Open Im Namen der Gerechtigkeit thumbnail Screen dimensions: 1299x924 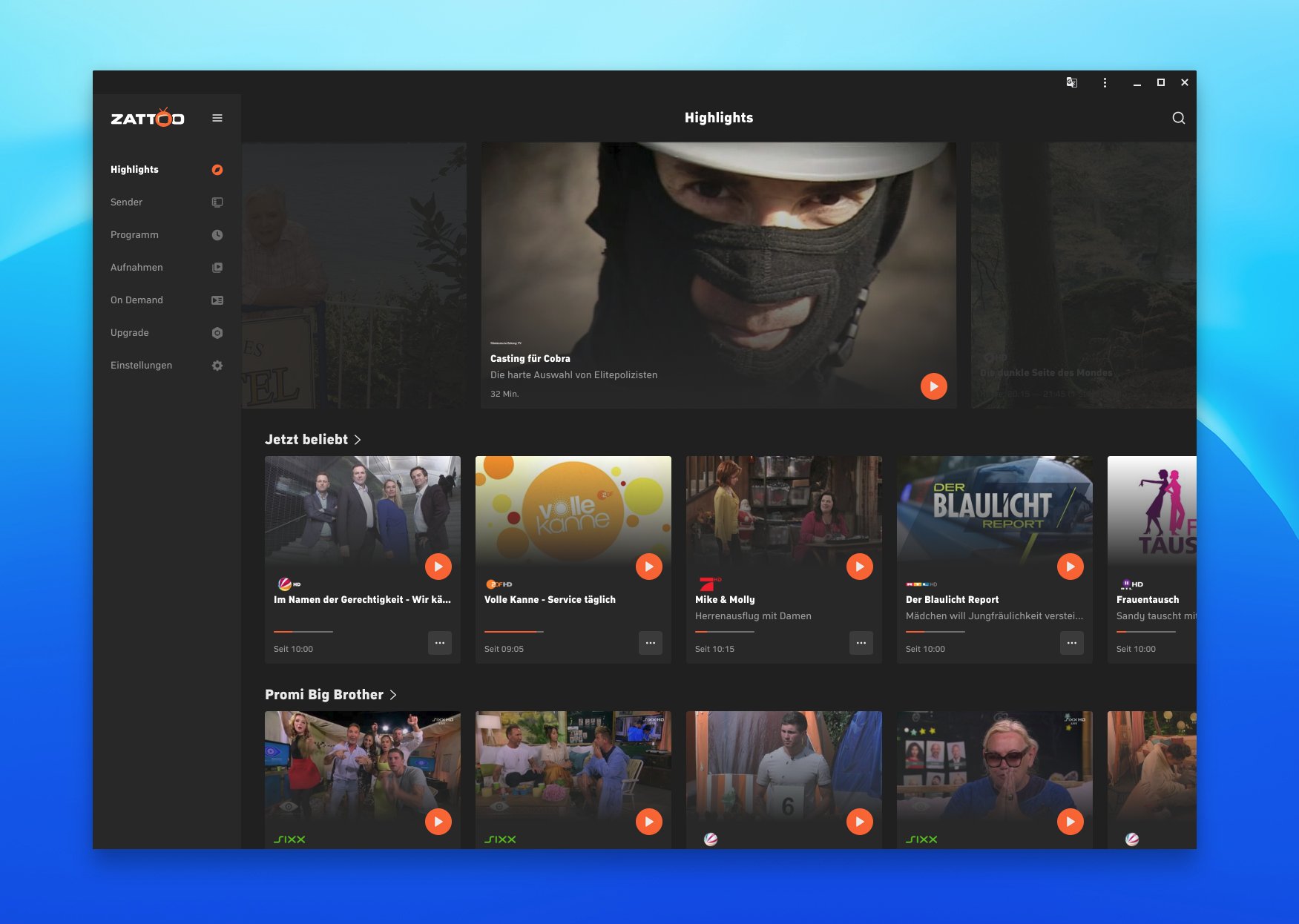click(363, 511)
